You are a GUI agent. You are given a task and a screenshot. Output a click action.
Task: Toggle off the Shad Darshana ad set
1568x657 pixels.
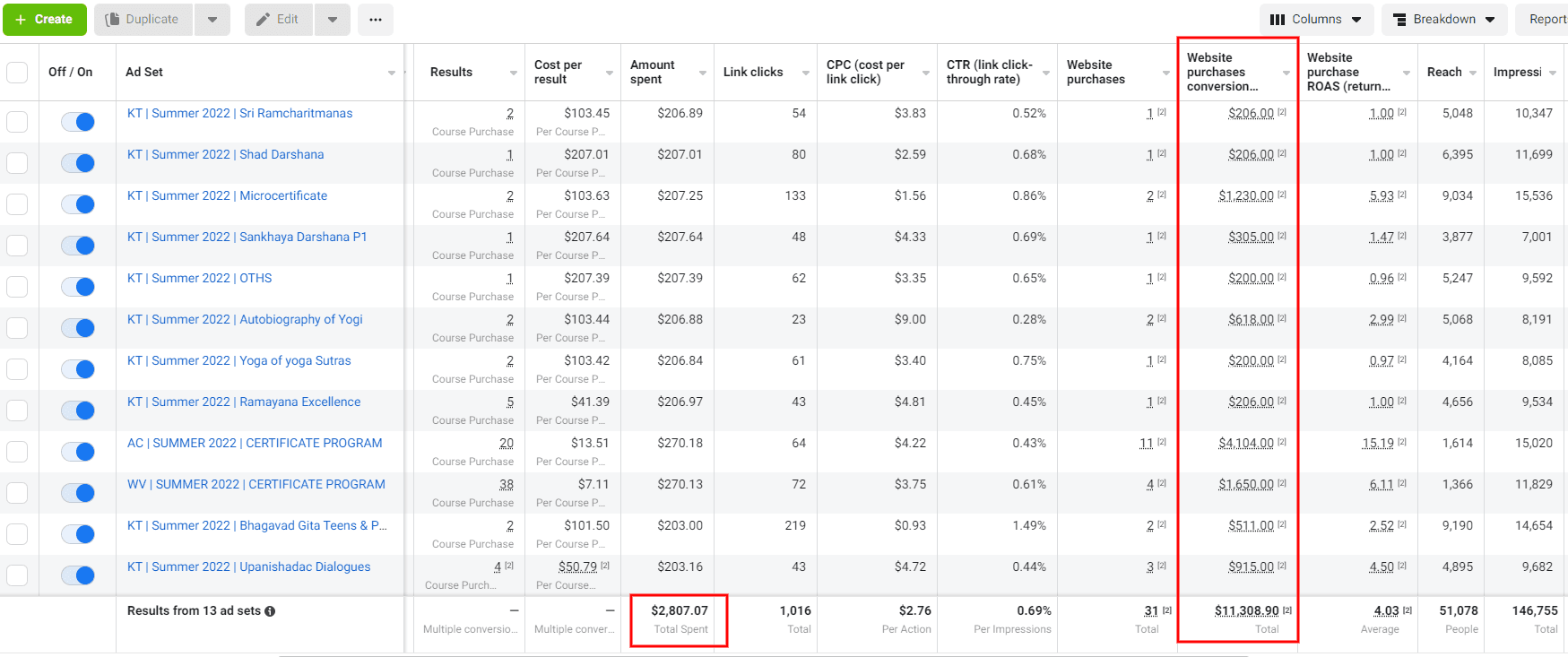pos(78,162)
